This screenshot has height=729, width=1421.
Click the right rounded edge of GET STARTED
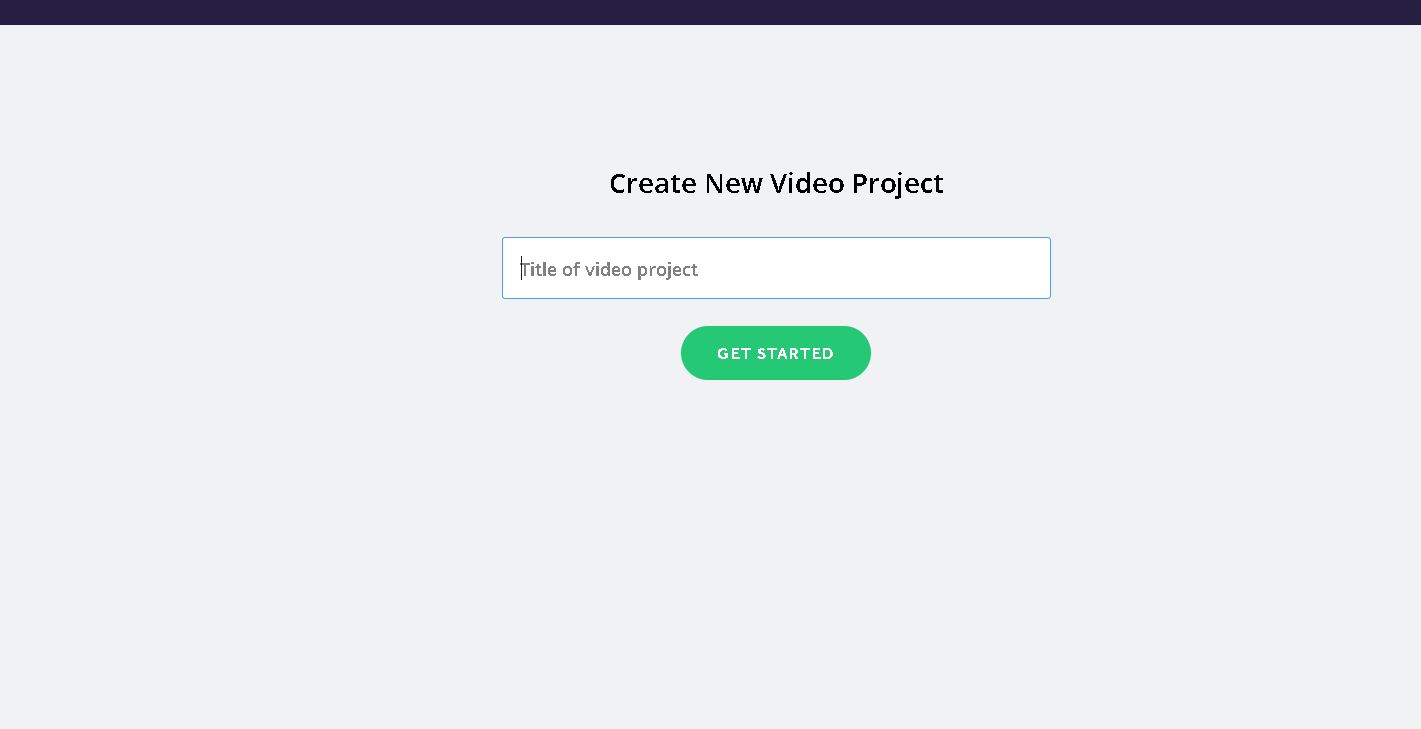(857, 353)
